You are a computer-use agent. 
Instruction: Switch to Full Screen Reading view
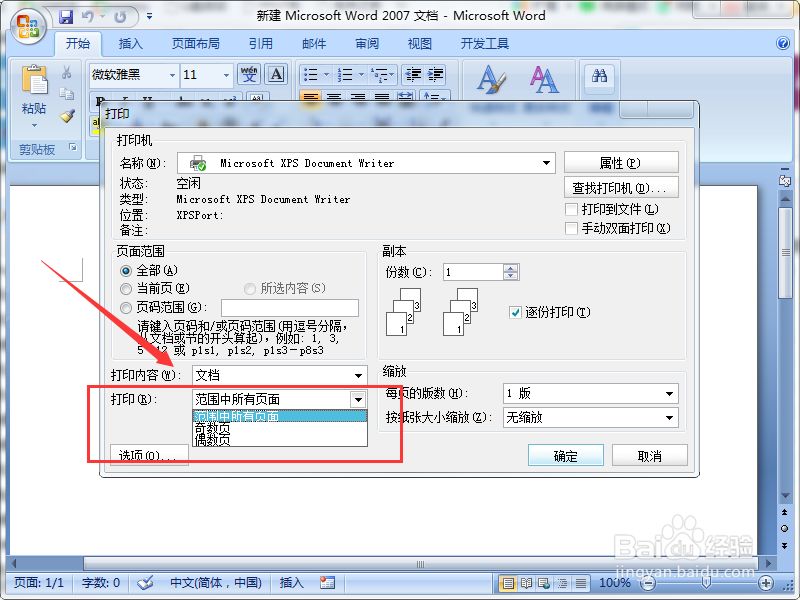point(526,583)
